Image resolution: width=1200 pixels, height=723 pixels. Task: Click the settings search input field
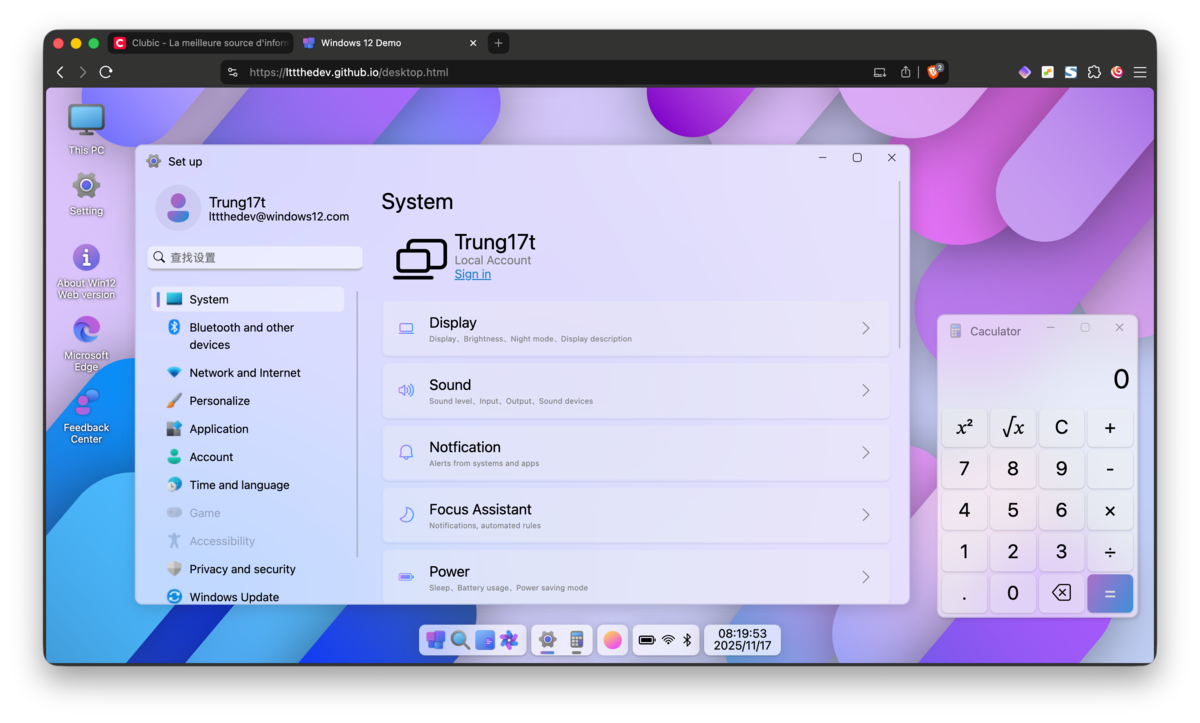click(x=254, y=257)
